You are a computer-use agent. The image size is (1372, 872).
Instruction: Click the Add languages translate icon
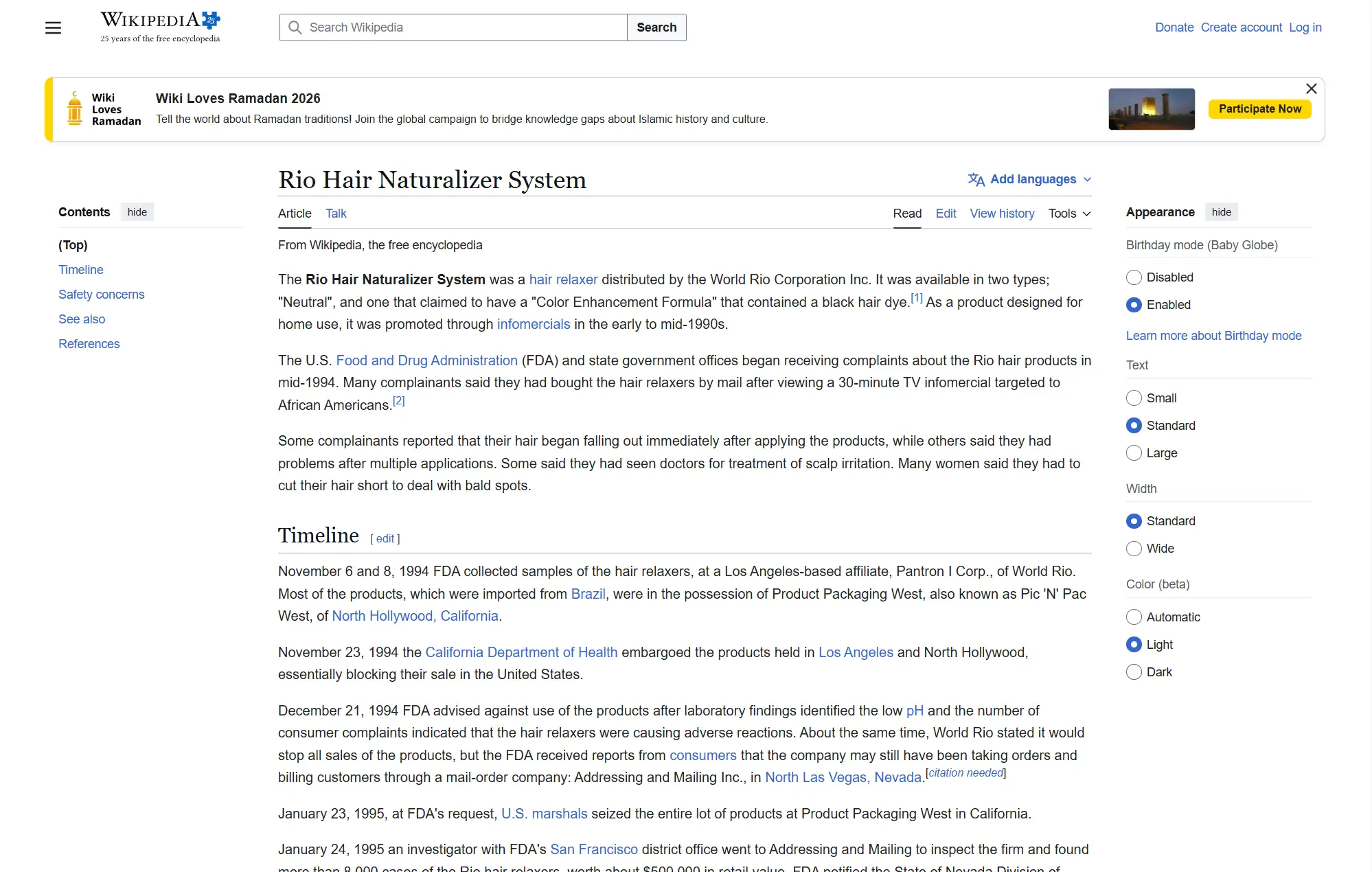pyautogui.click(x=976, y=179)
